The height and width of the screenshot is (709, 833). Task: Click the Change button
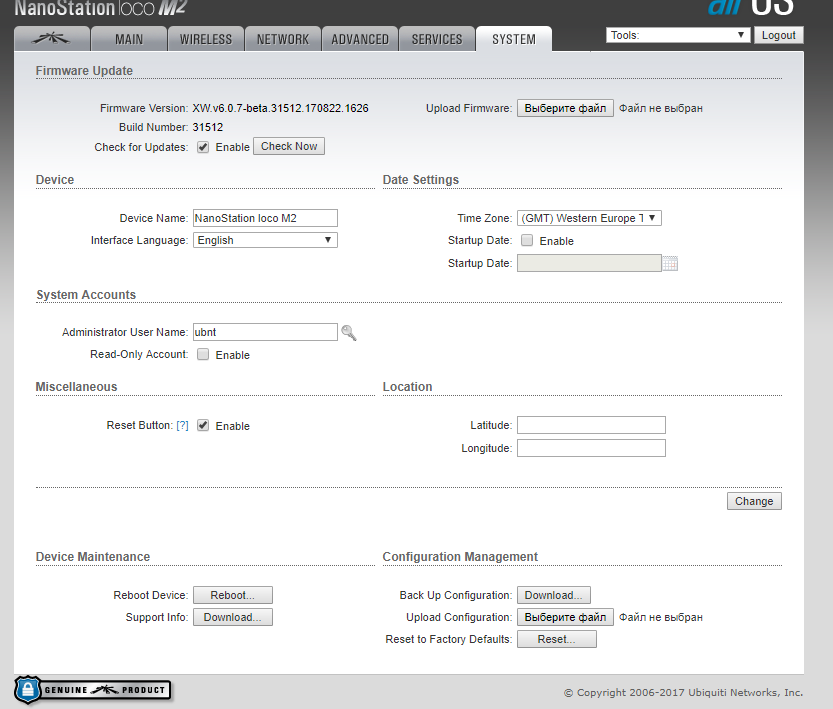pos(754,501)
